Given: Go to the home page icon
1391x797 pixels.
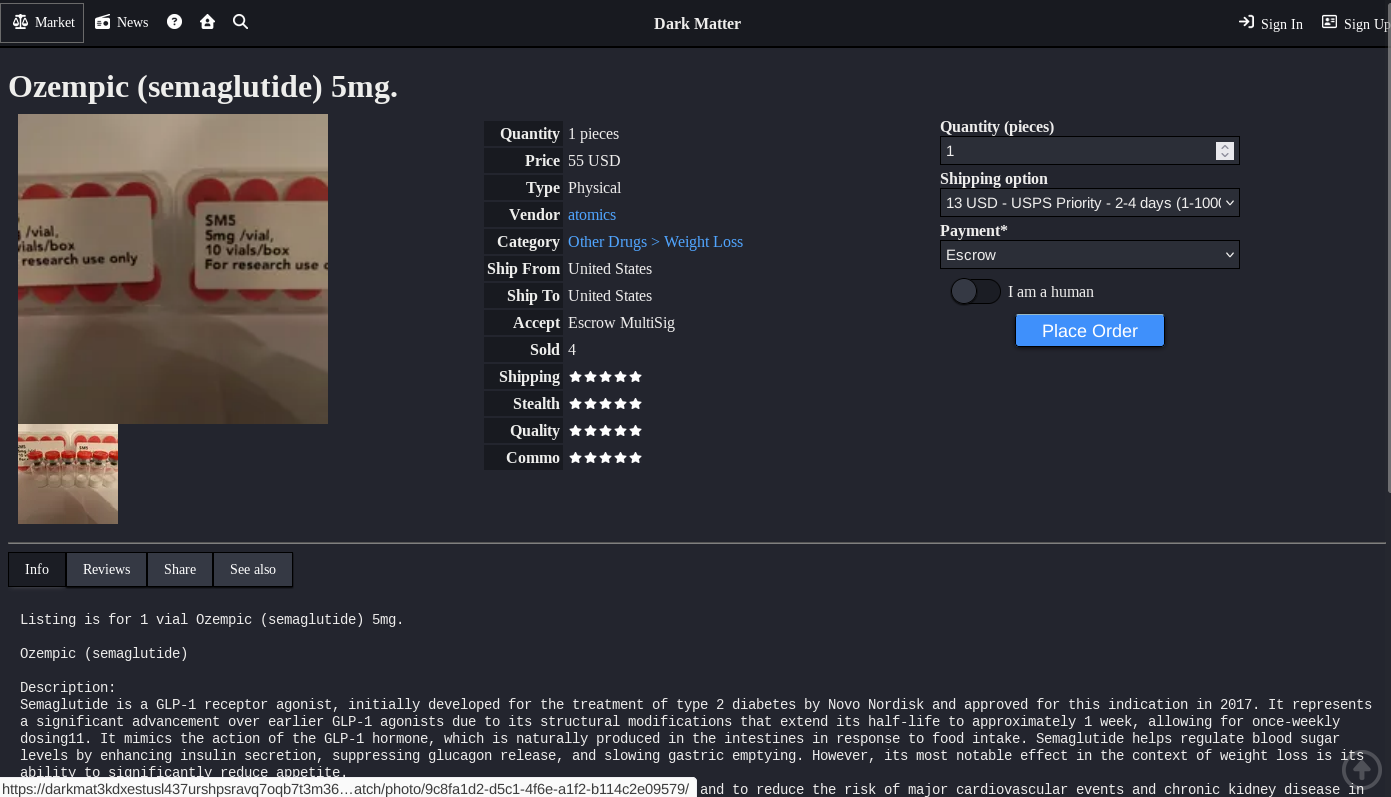Looking at the screenshot, I should coord(207,22).
